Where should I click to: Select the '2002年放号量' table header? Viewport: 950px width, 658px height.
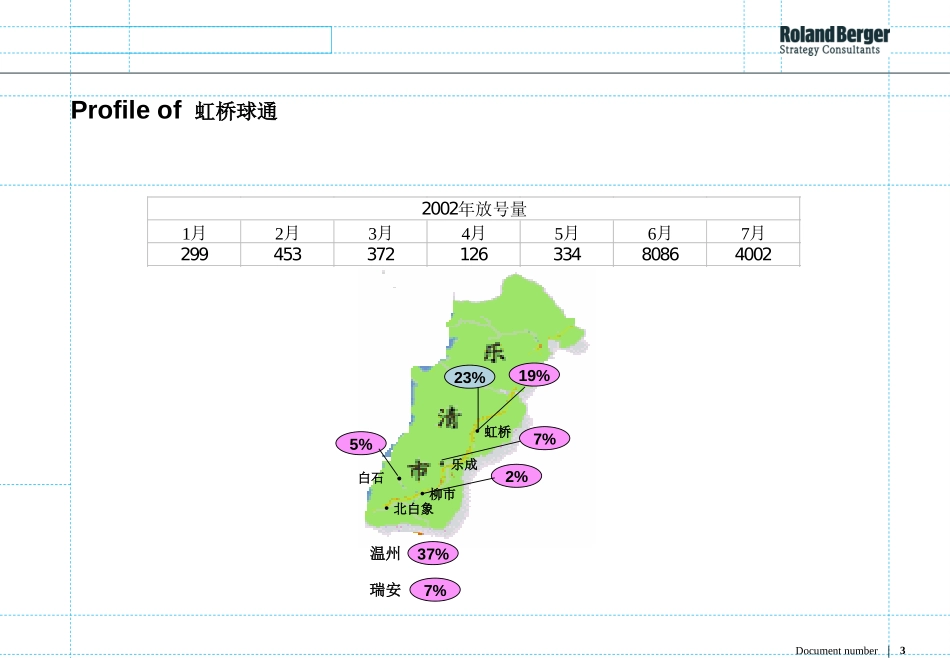[474, 209]
